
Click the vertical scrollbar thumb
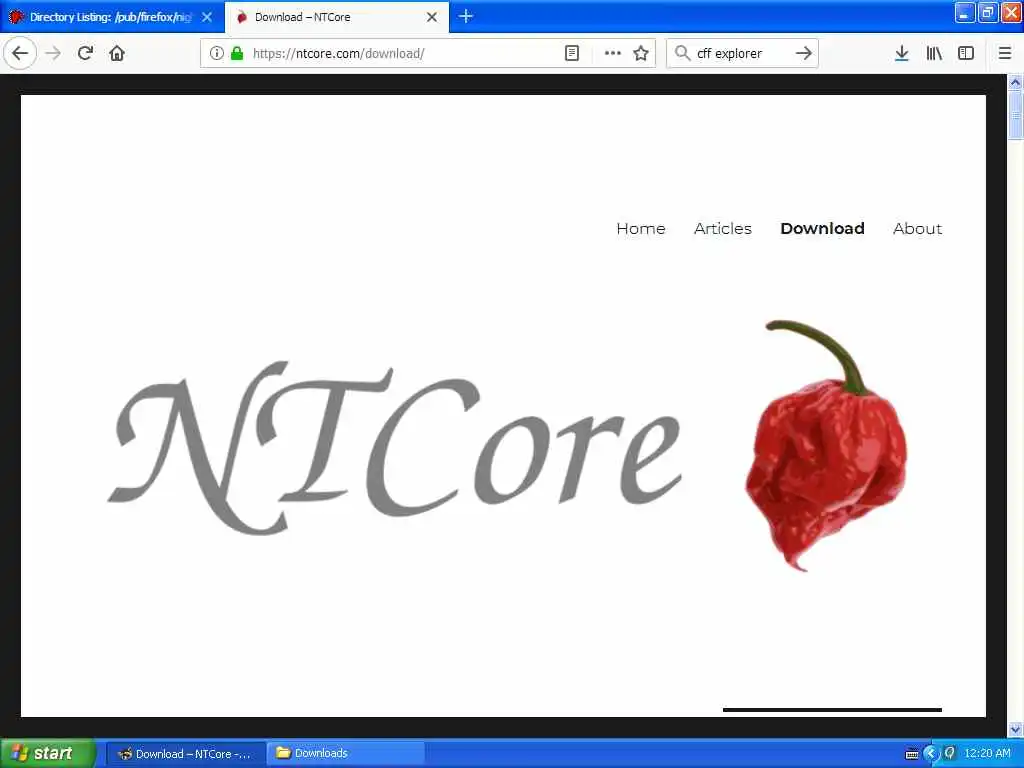tap(1015, 115)
